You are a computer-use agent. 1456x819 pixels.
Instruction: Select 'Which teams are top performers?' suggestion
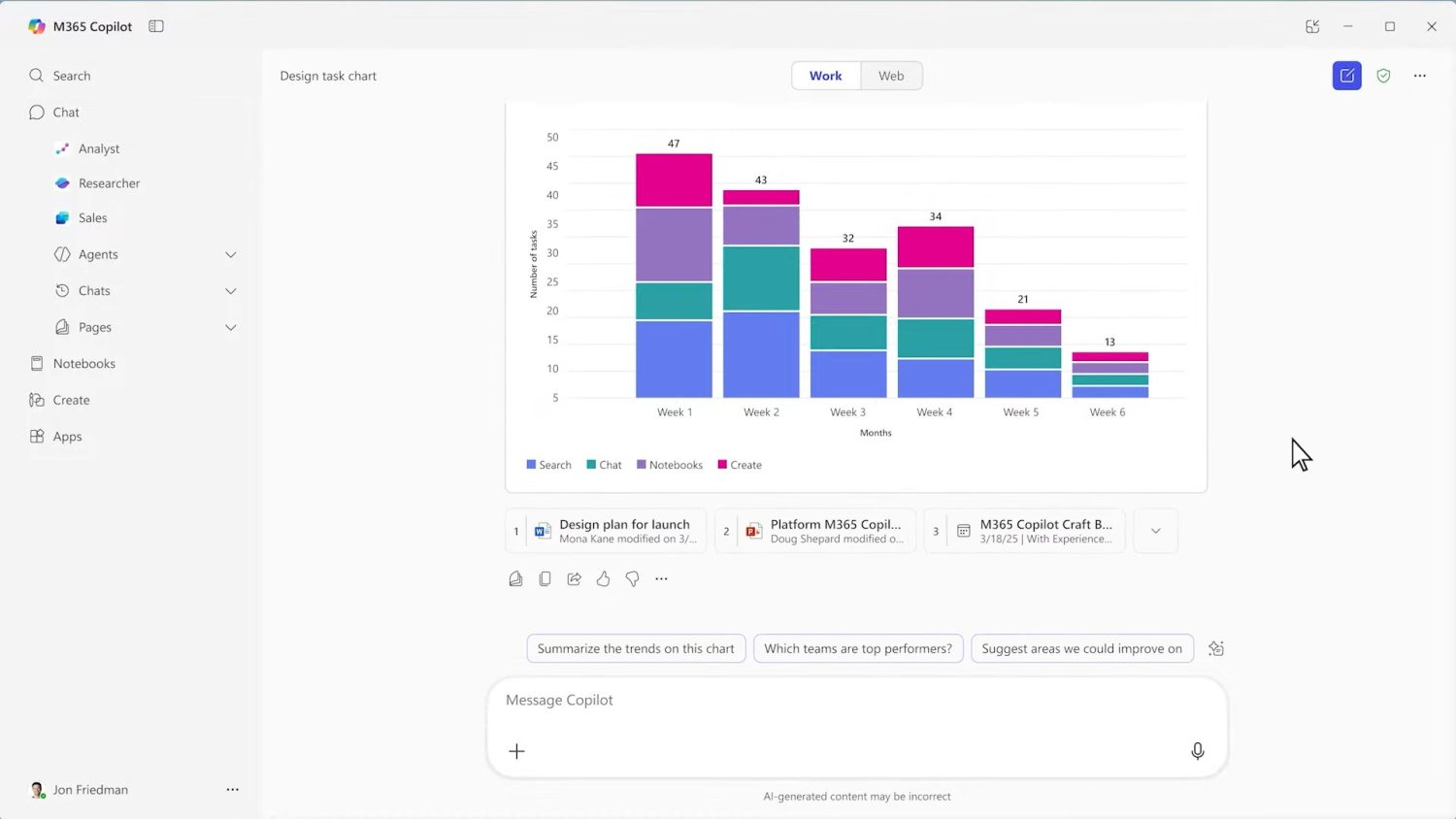[x=858, y=648]
